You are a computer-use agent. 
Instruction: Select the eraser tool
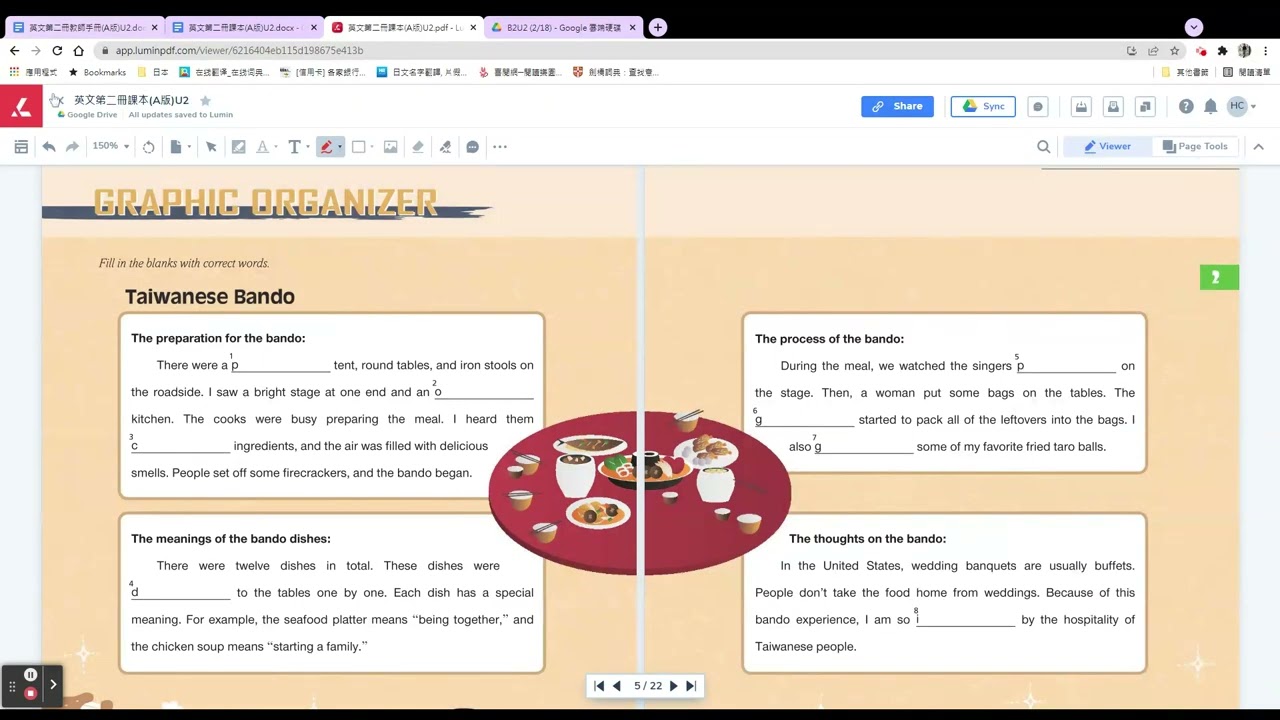click(418, 147)
